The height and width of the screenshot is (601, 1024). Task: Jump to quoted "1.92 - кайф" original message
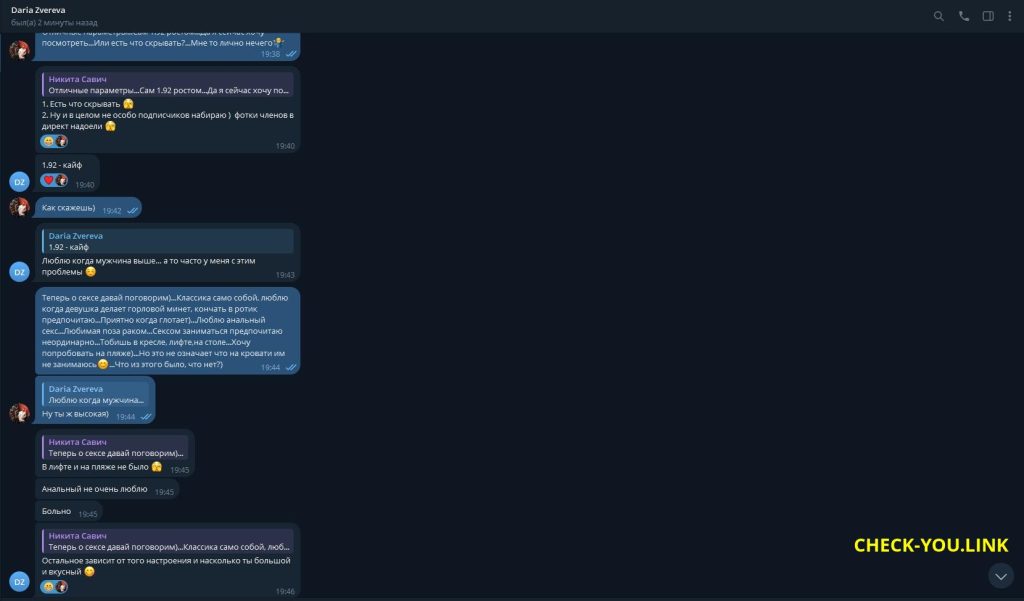167,241
